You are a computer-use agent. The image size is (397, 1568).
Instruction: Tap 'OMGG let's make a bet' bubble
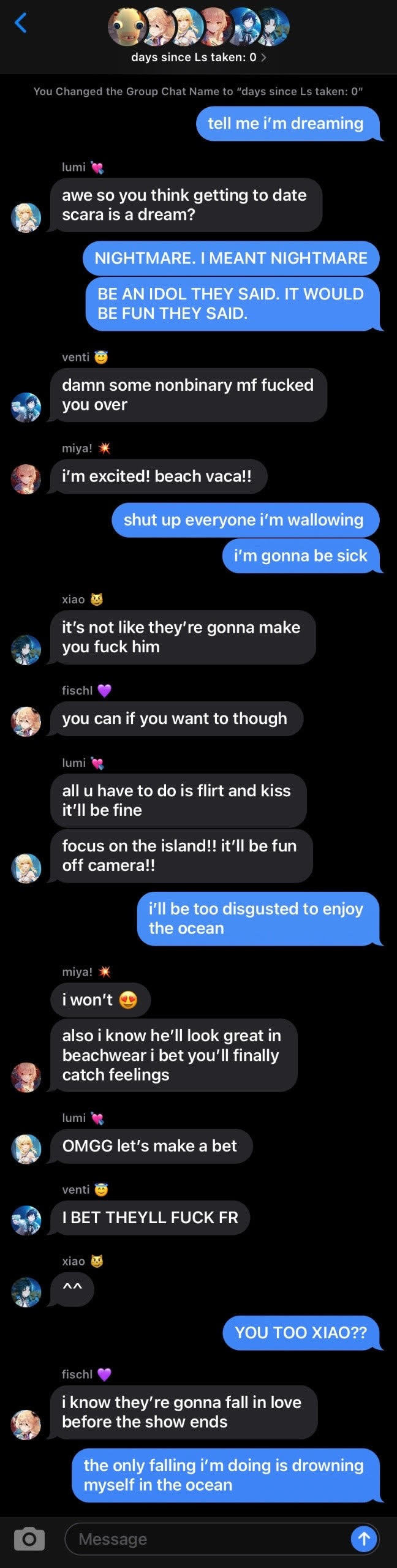(151, 1146)
